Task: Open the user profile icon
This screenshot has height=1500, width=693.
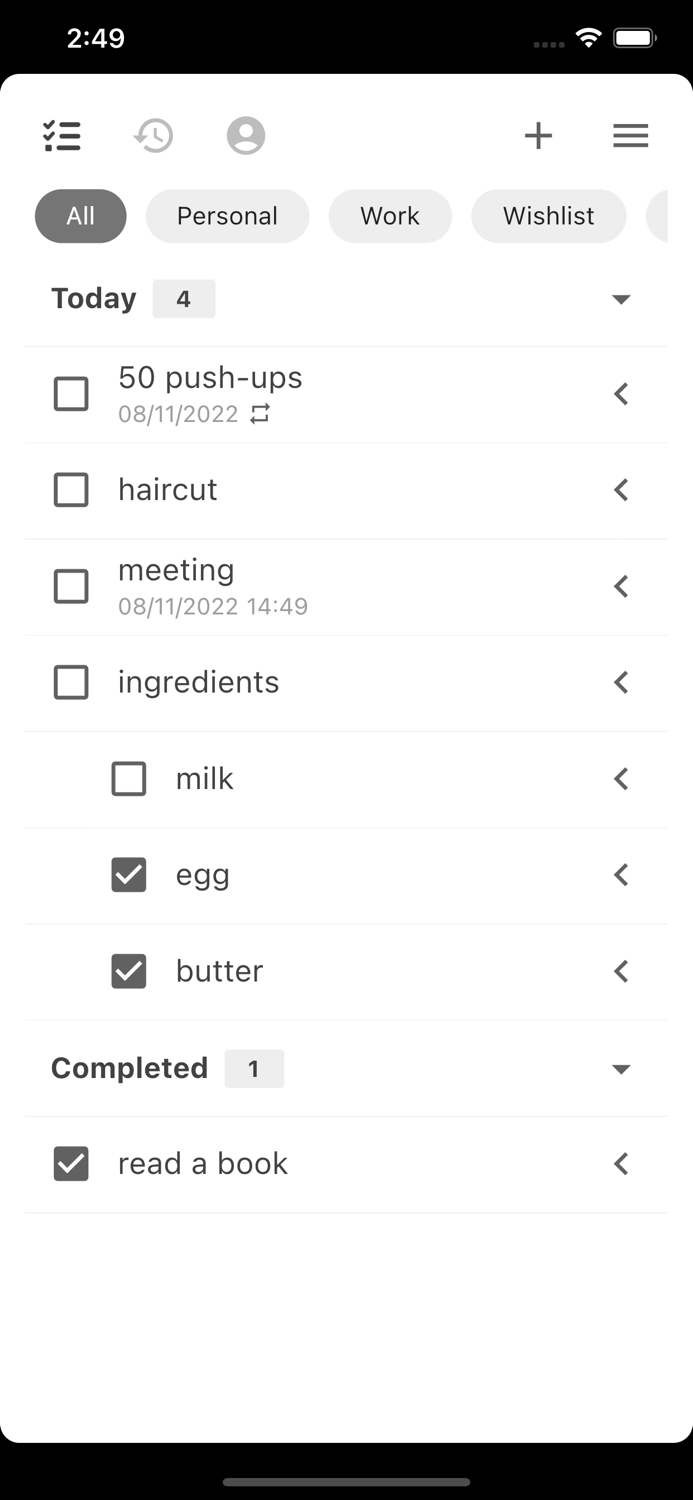Action: pos(245,135)
